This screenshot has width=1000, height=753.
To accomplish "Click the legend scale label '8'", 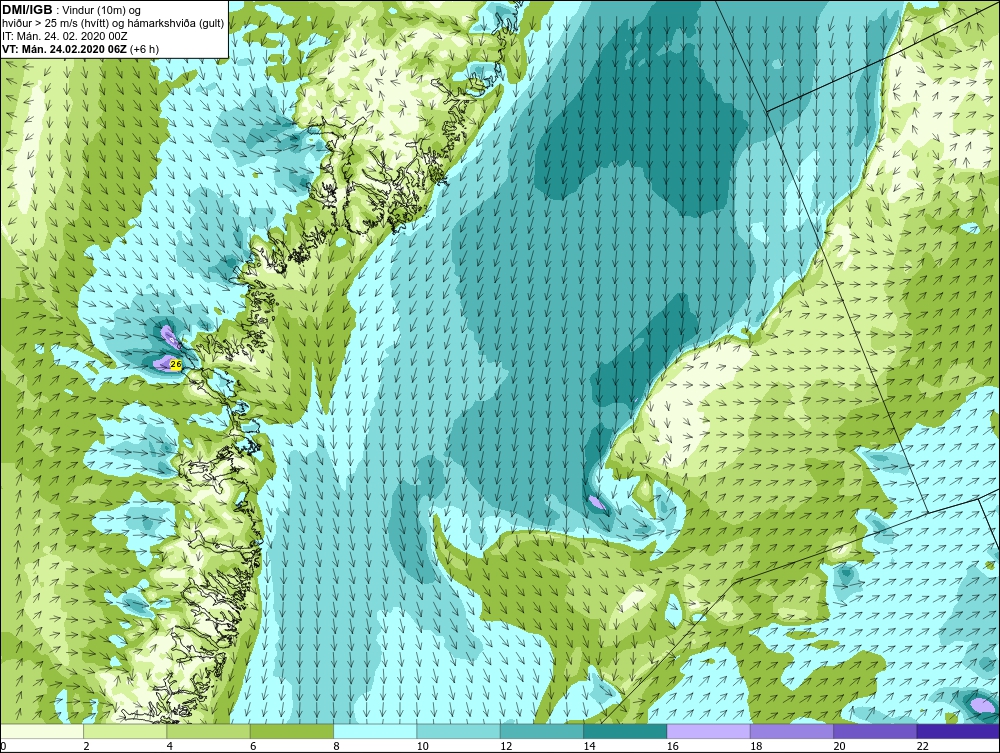I will (336, 747).
